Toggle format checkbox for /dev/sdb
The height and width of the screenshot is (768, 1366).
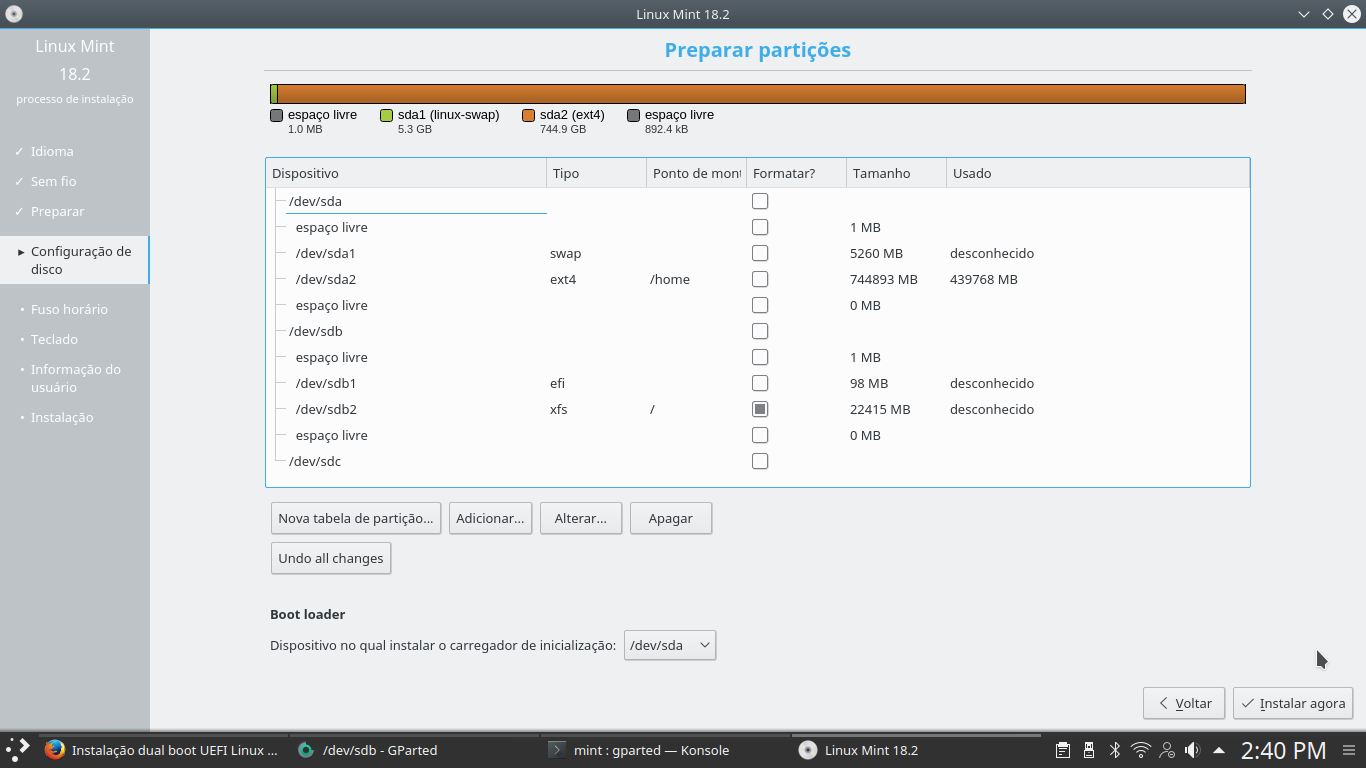(x=760, y=331)
